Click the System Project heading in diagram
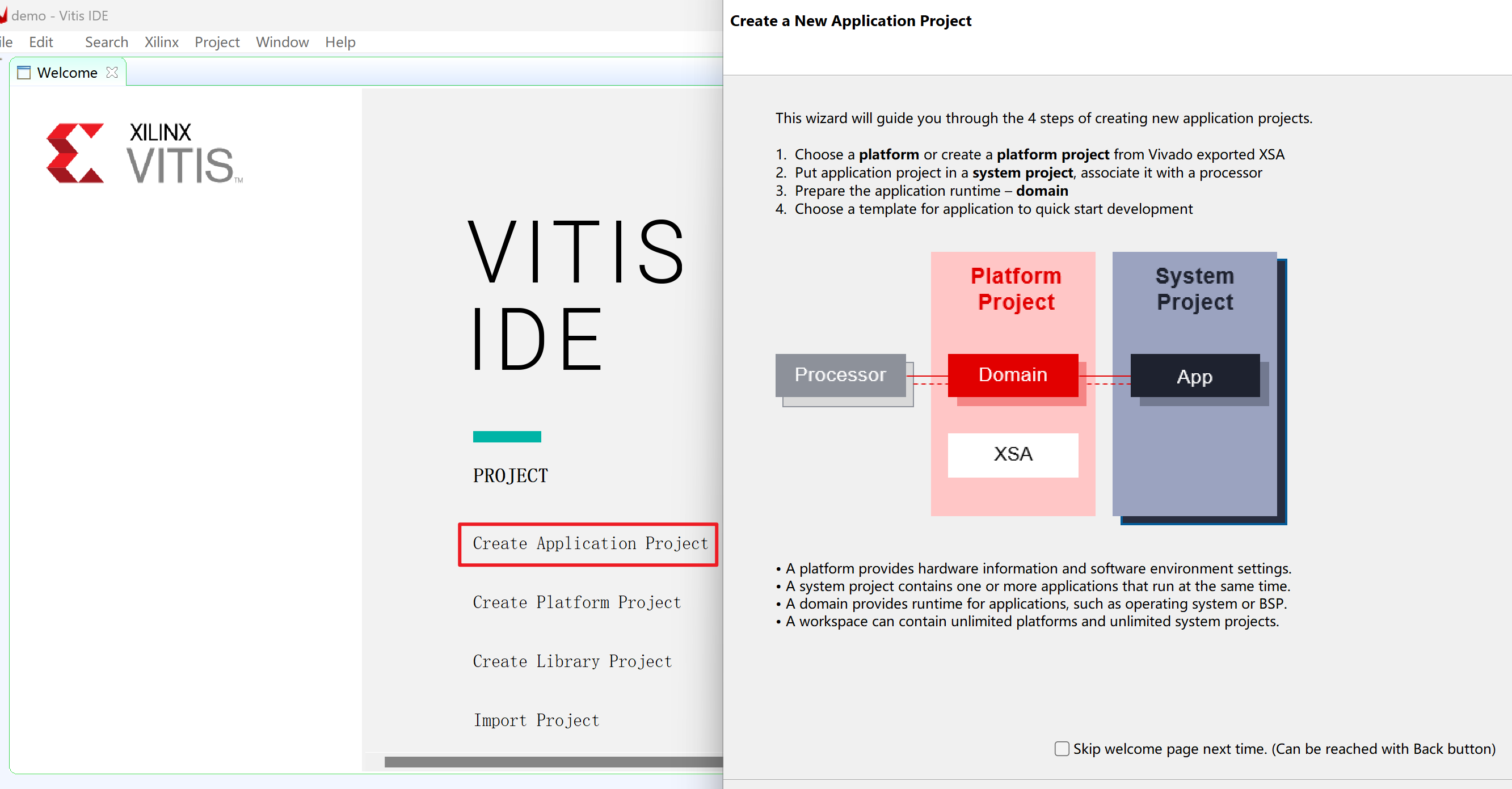This screenshot has height=789, width=1512. pos(1194,289)
